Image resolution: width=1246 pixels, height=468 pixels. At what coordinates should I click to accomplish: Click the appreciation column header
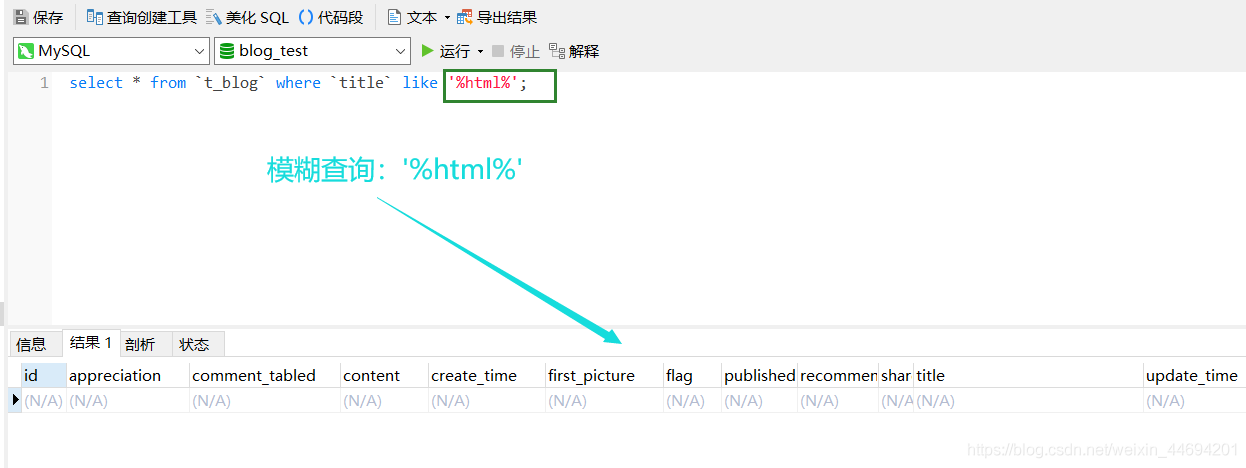(128, 375)
